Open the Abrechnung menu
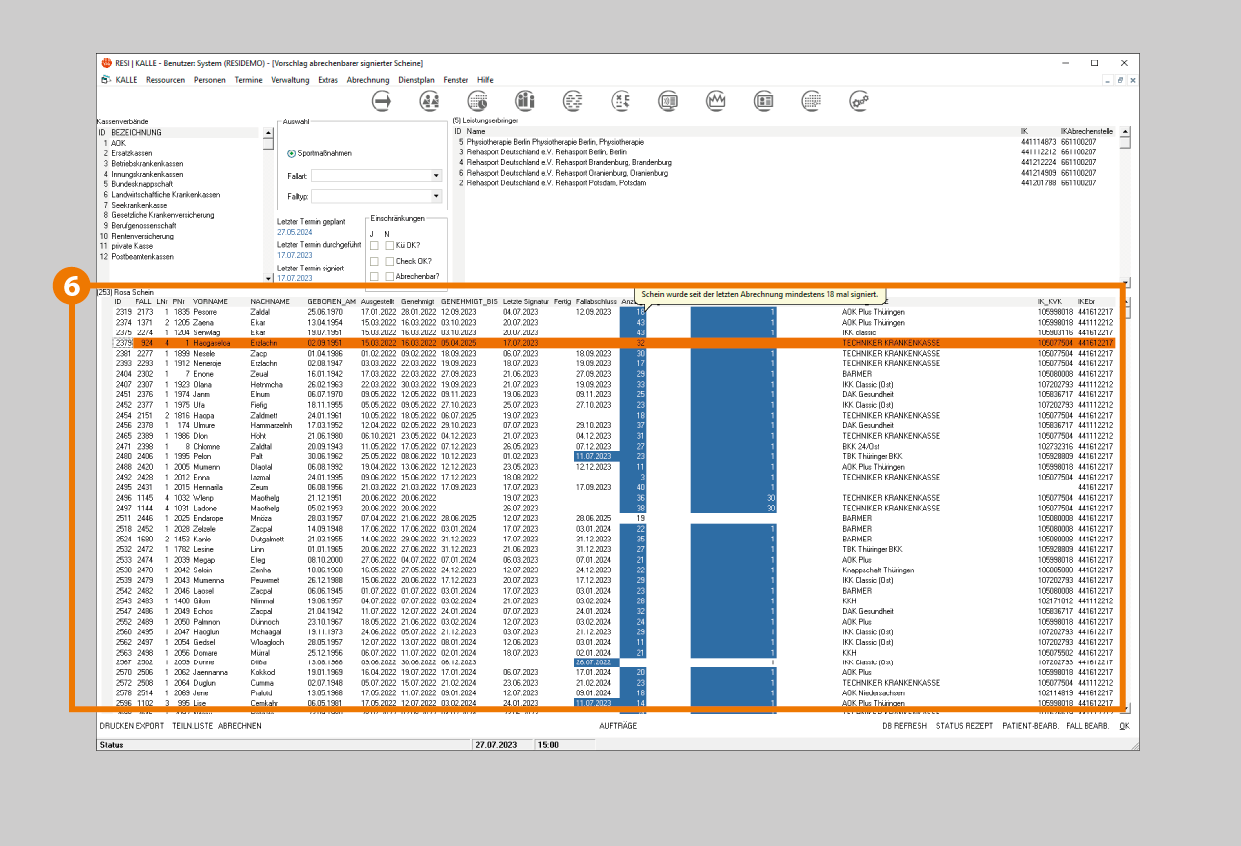 point(367,79)
